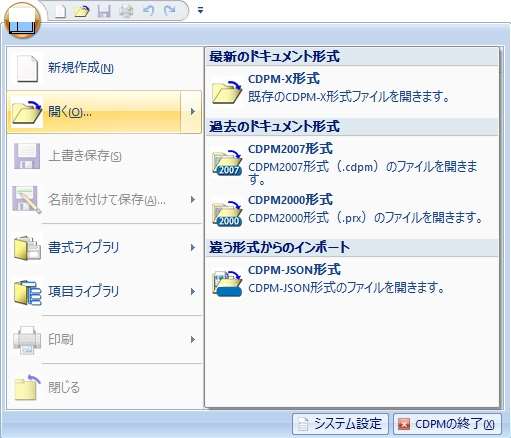511x438 pixels.
Task: Select 閉じる menu entry
Action: 104,388
